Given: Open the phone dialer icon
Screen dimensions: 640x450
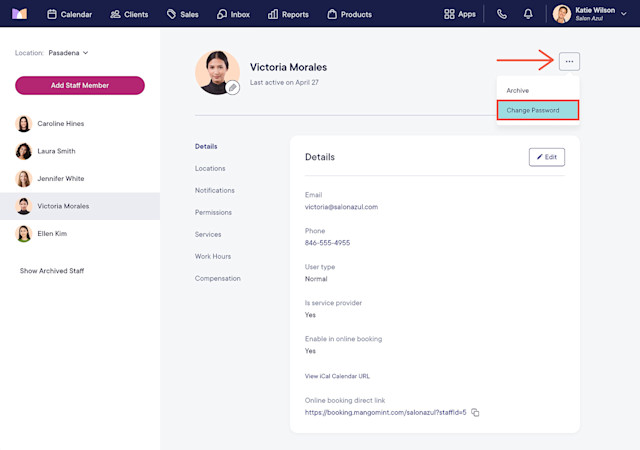Looking at the screenshot, I should [x=502, y=14].
